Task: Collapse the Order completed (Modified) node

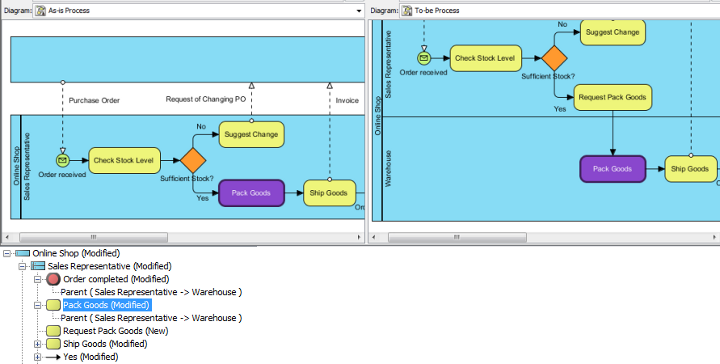Action: click(x=38, y=279)
